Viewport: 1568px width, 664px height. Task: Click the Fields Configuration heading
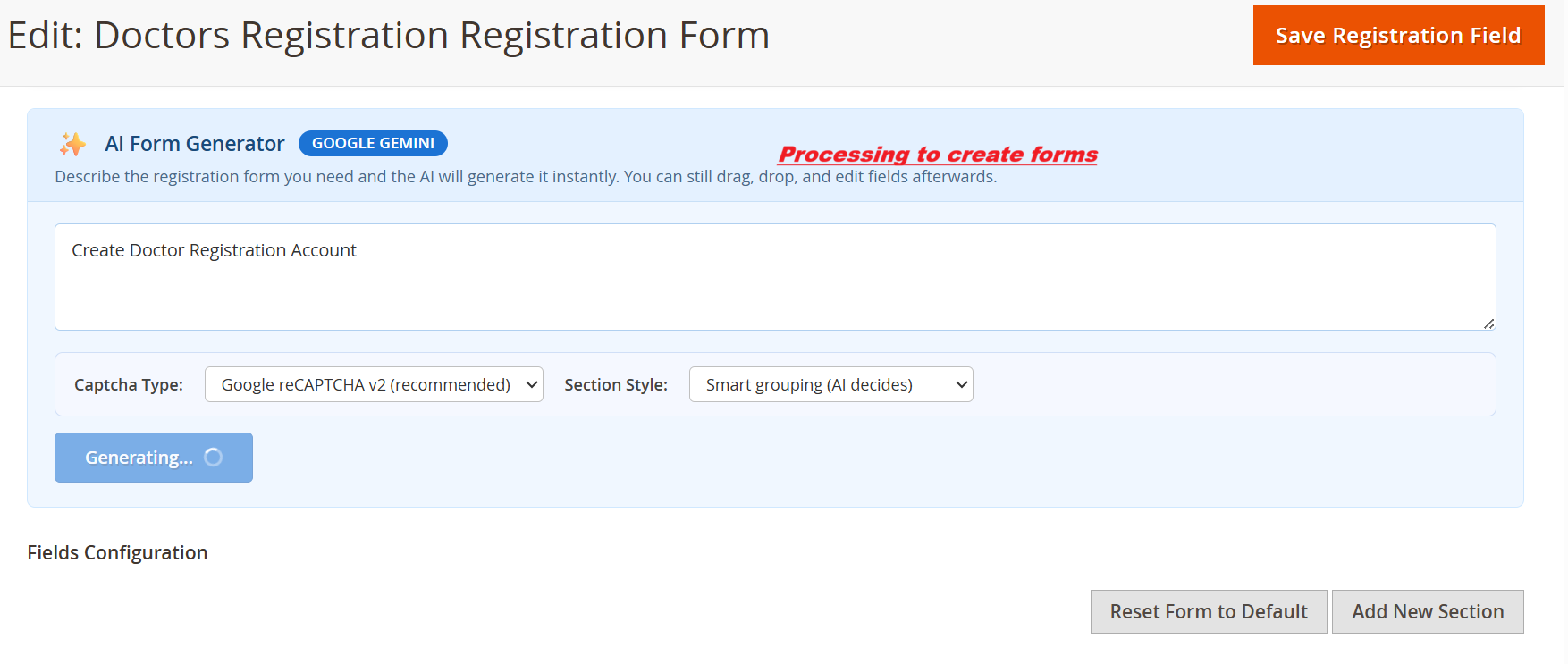(117, 552)
